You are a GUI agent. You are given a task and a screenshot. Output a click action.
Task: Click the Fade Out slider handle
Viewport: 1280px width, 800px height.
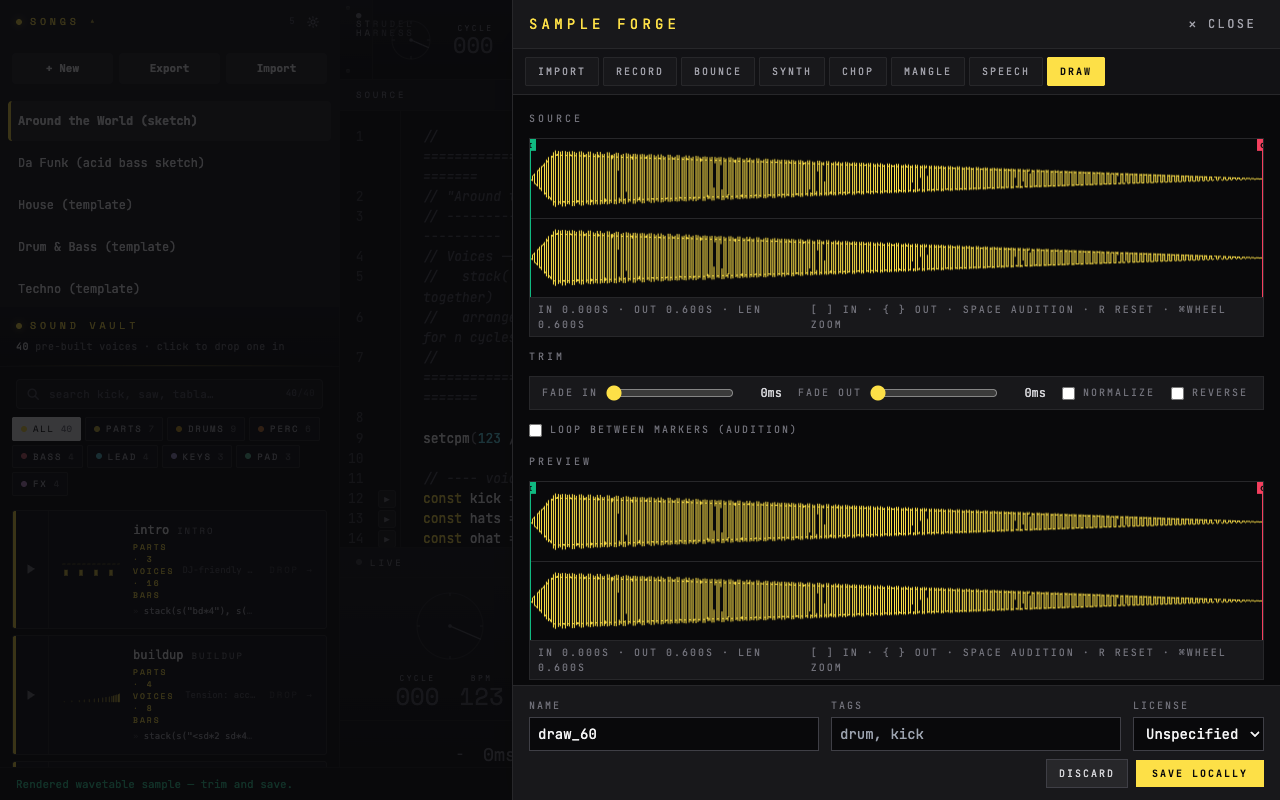[x=878, y=393]
